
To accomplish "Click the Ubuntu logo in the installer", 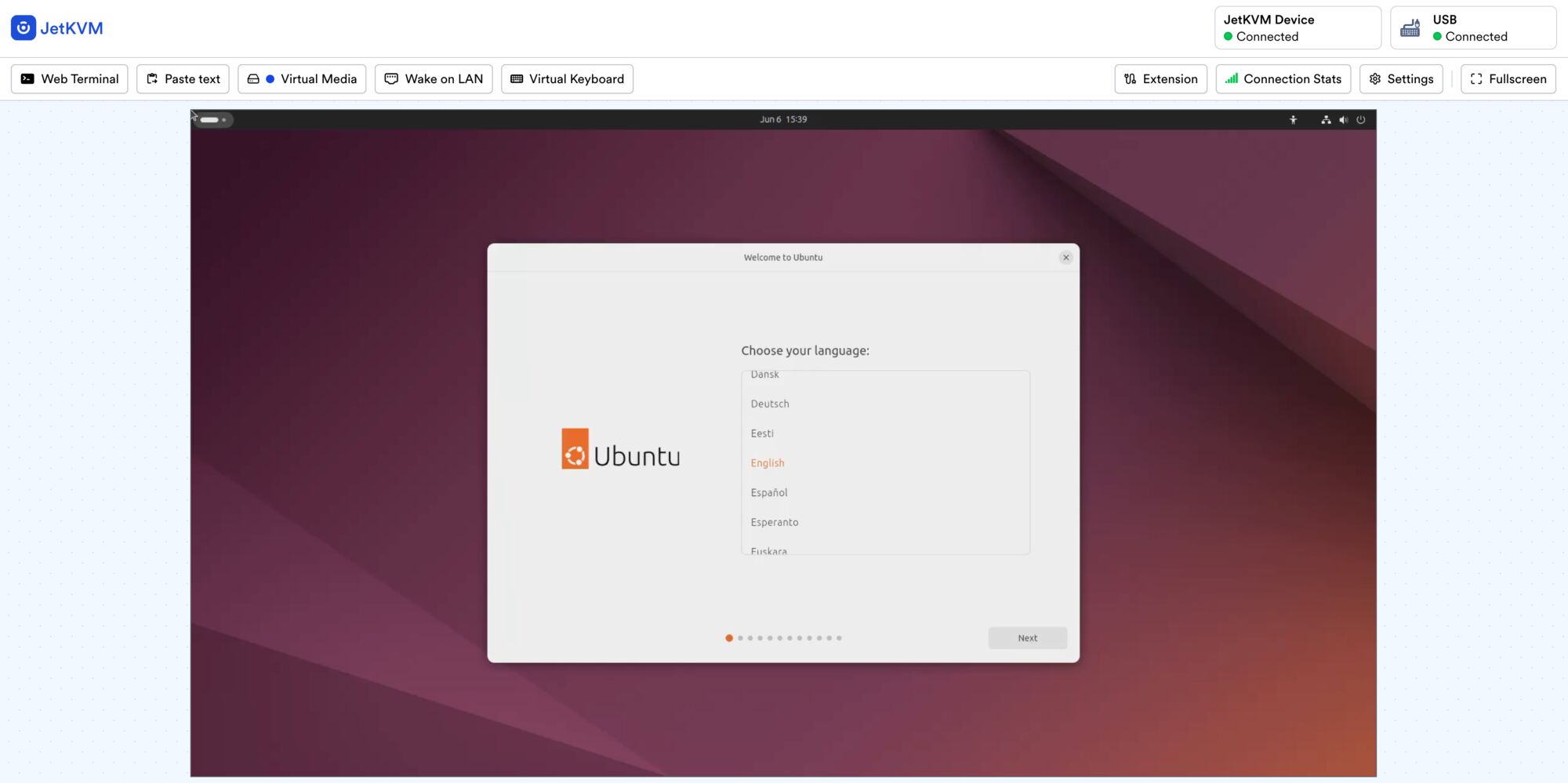I will pos(621,450).
